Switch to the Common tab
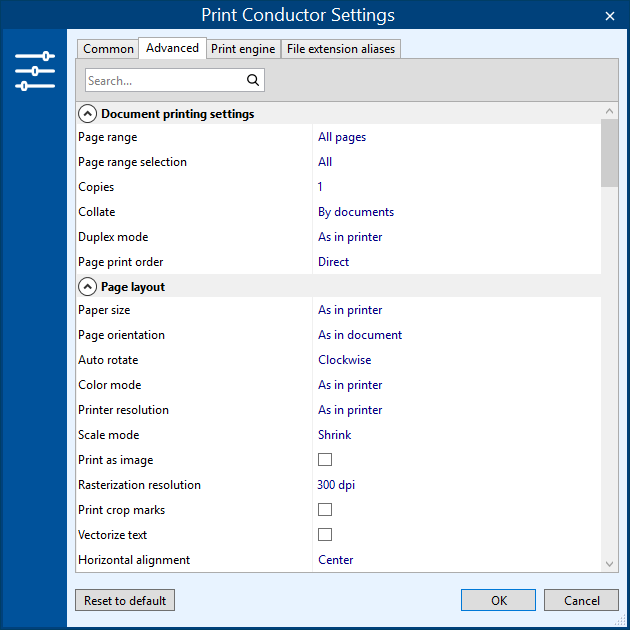Image resolution: width=630 pixels, height=630 pixels. [x=108, y=49]
